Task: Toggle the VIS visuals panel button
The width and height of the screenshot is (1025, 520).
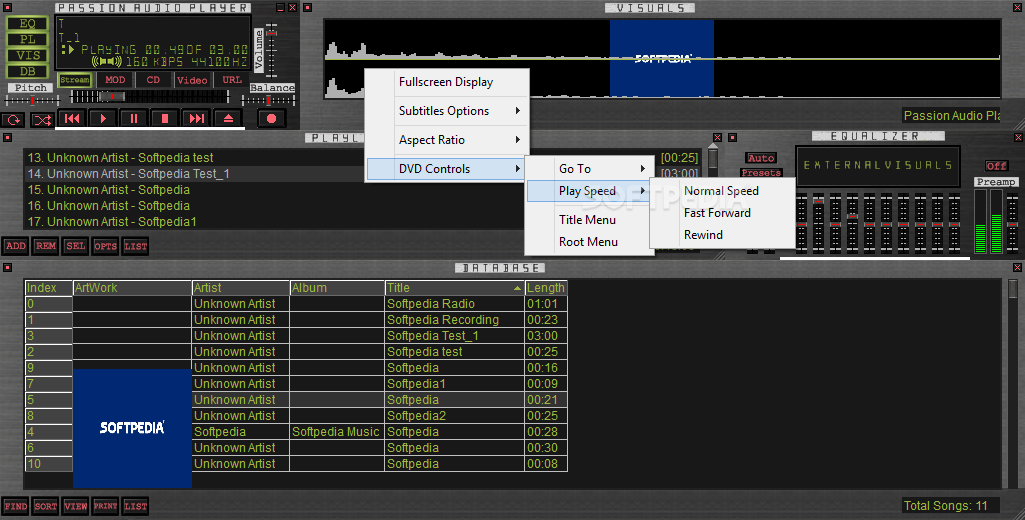Action: pyautogui.click(x=27, y=55)
